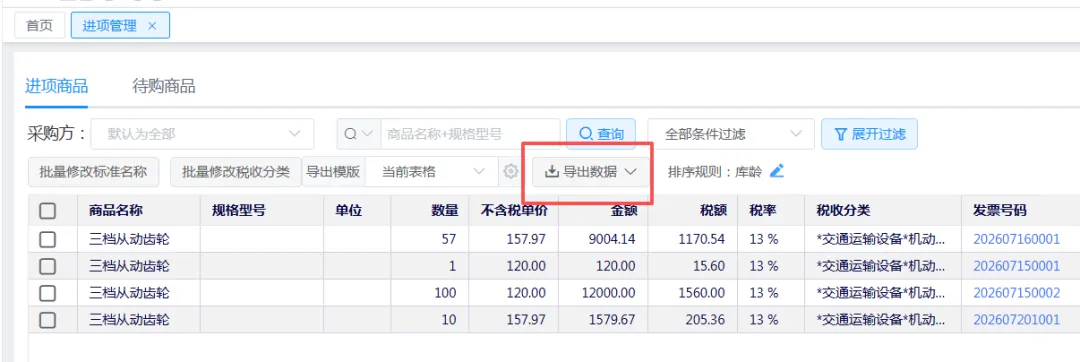Check the row with invoice 202607160001

47,239
